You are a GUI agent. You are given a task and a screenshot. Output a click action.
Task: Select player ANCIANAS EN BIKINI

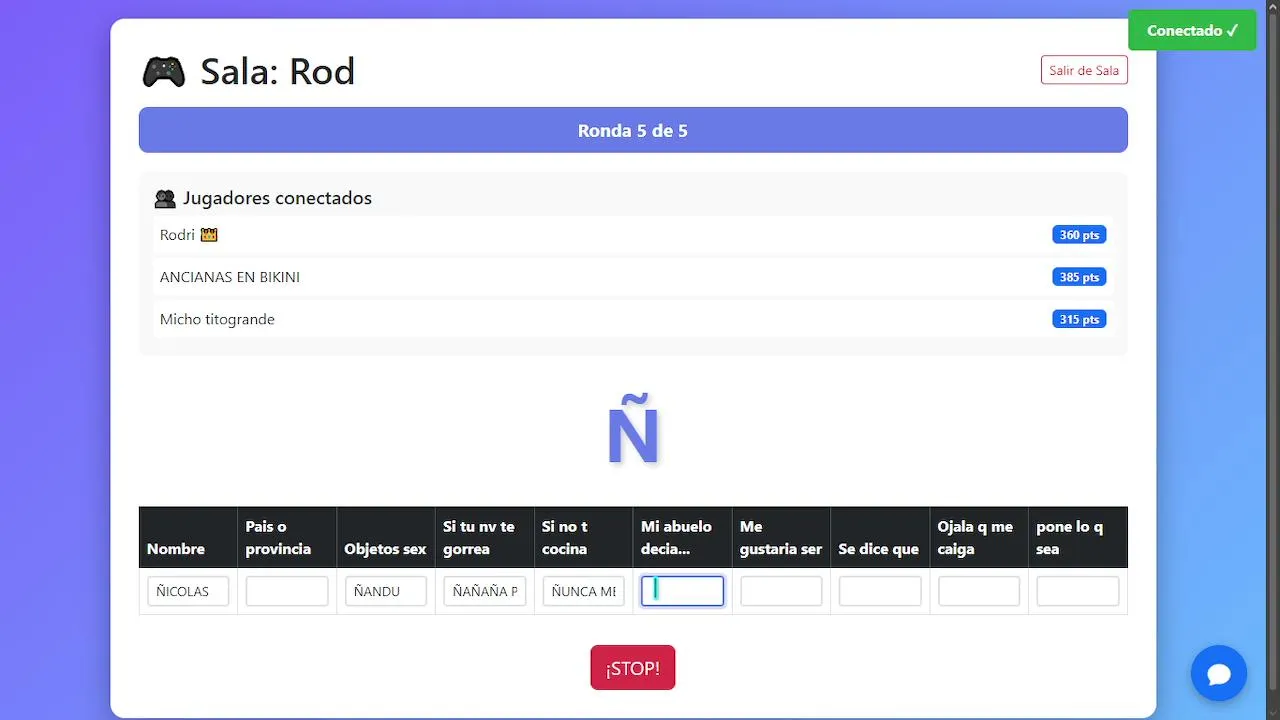coord(230,277)
